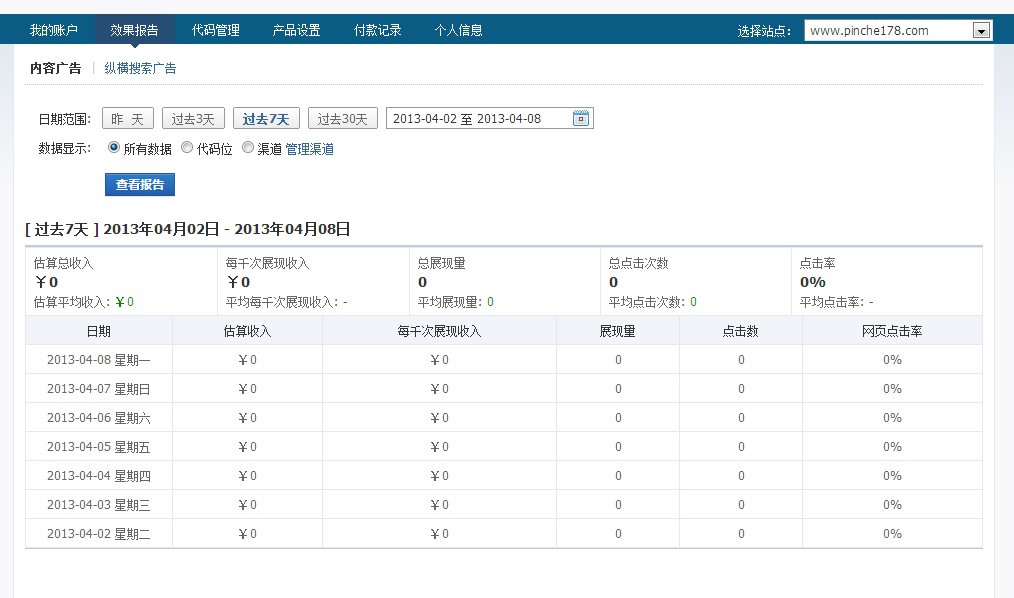Set date range to 过去3天
The height and width of the screenshot is (598, 1014).
(x=193, y=119)
